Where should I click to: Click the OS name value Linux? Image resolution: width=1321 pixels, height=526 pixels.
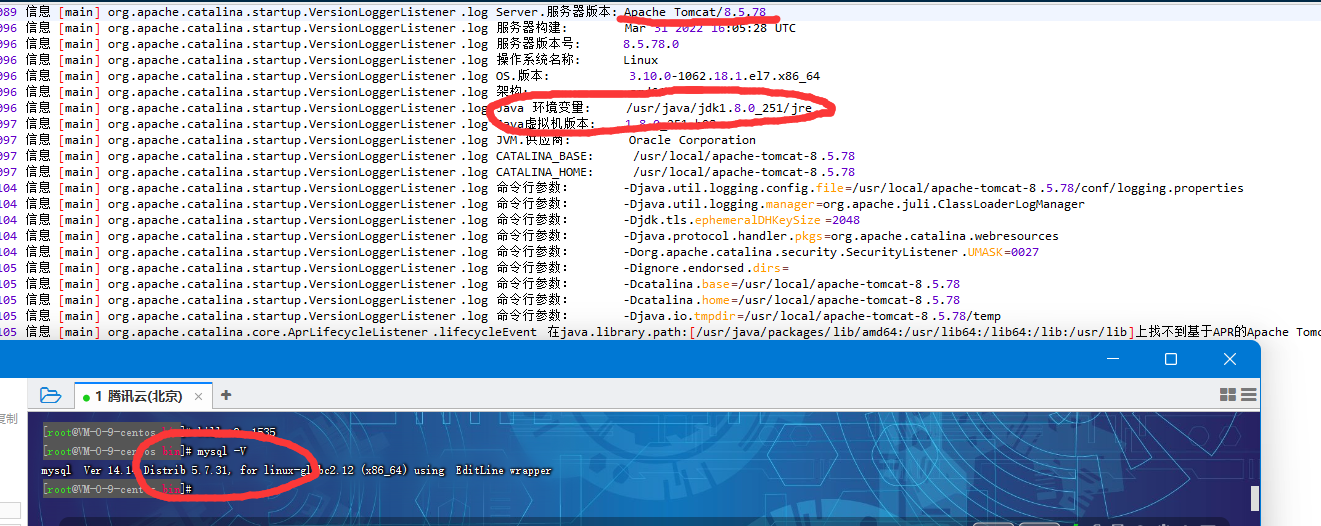tap(641, 60)
